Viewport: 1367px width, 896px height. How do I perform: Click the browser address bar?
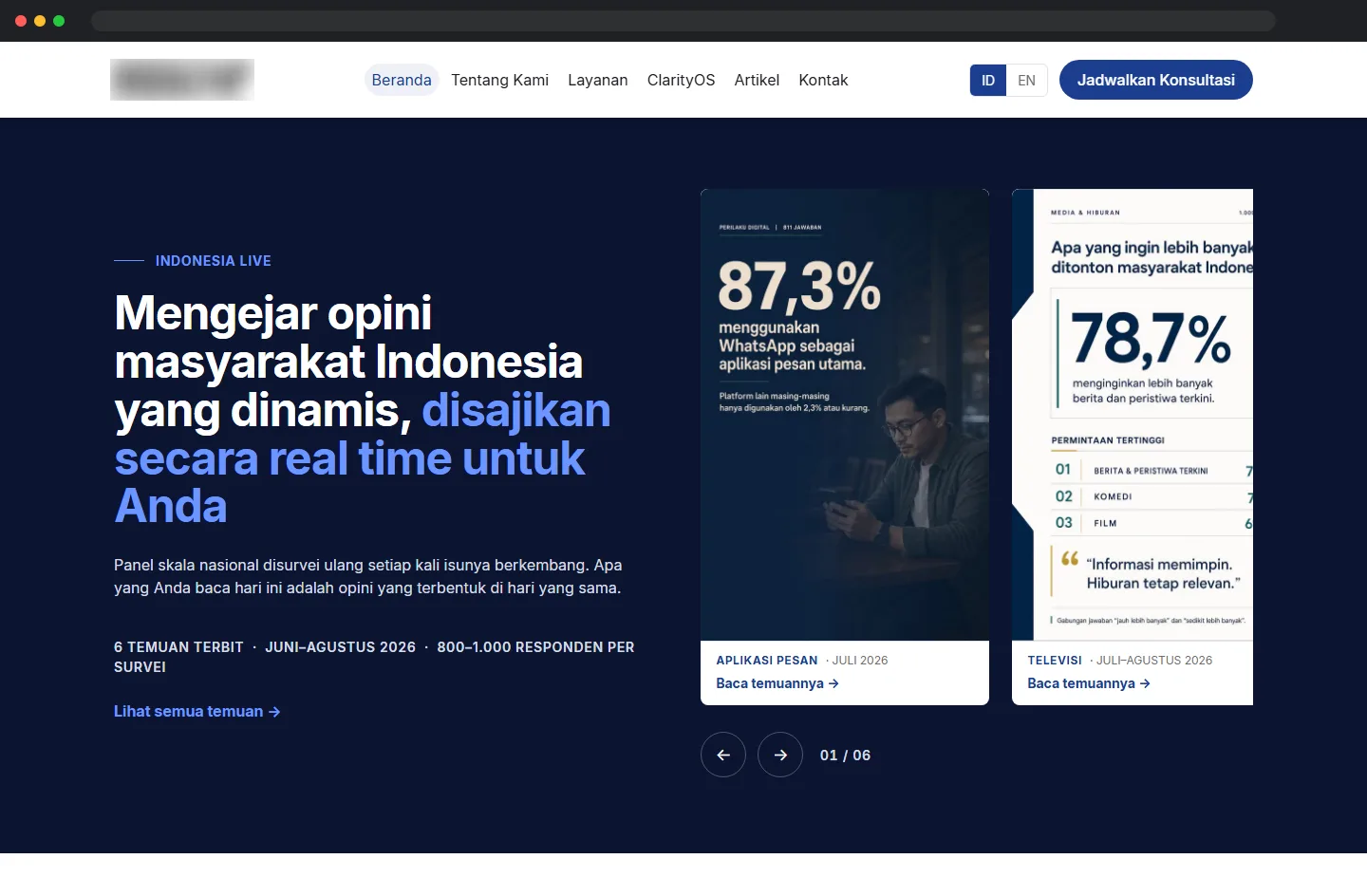pos(683,21)
